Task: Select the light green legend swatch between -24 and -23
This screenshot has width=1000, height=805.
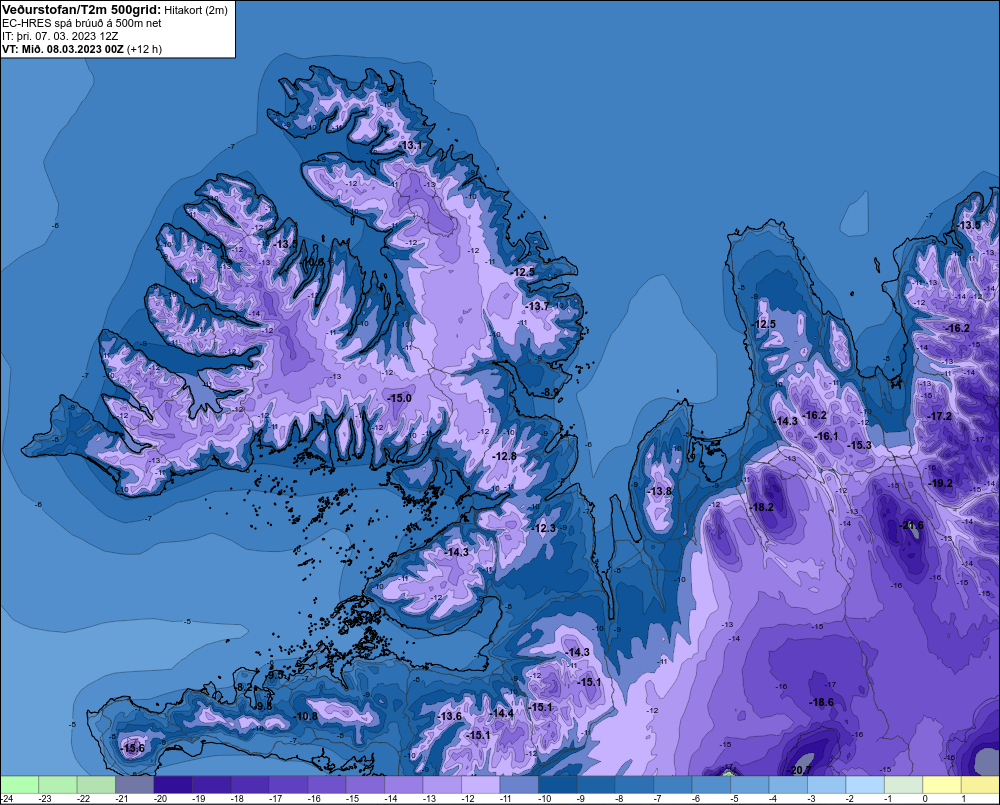Action: click(x=20, y=785)
